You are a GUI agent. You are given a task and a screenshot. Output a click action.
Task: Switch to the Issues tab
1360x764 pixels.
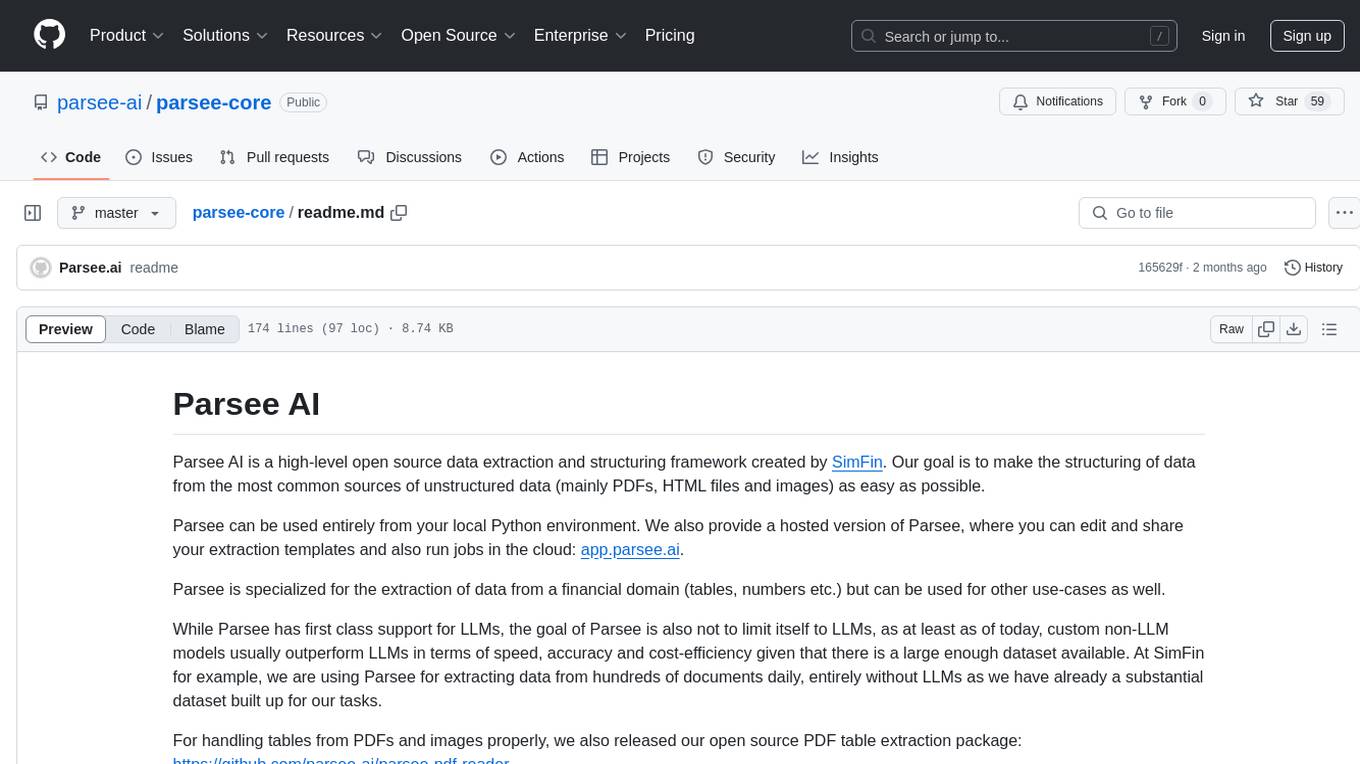(159, 157)
